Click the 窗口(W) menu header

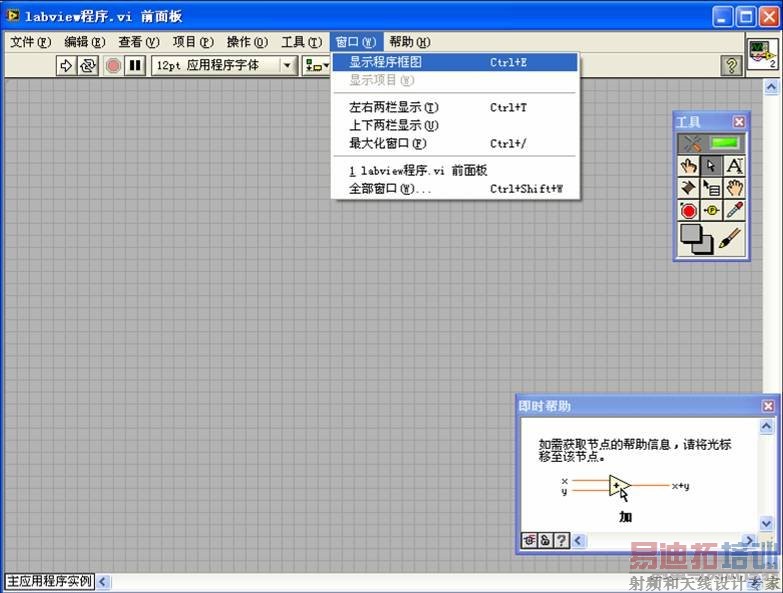[x=356, y=42]
